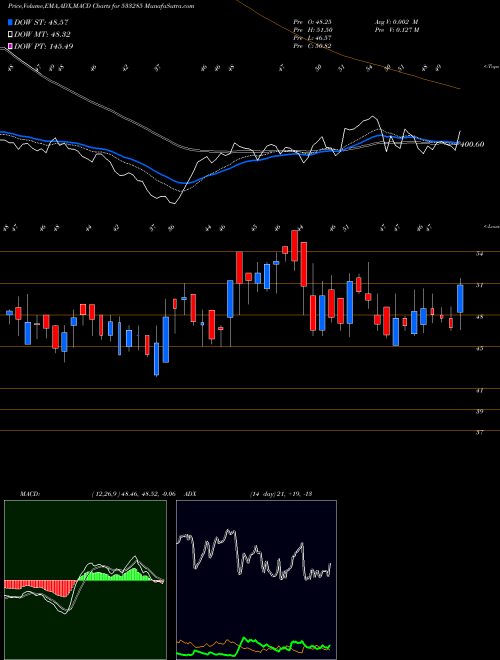Image resolution: width=500 pixels, height=660 pixels.
Task: Click the lowest blue candlestick near chart bottom
Action: coord(157,359)
